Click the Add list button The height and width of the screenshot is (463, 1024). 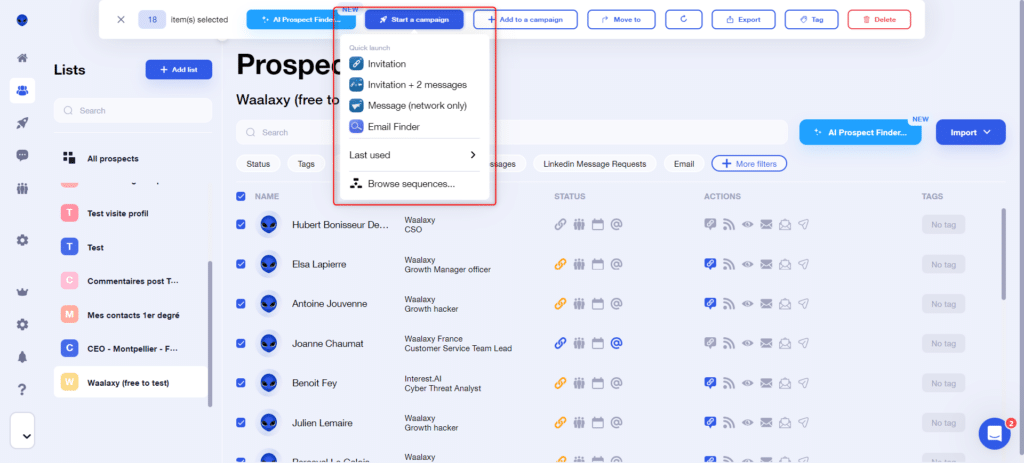pos(179,69)
